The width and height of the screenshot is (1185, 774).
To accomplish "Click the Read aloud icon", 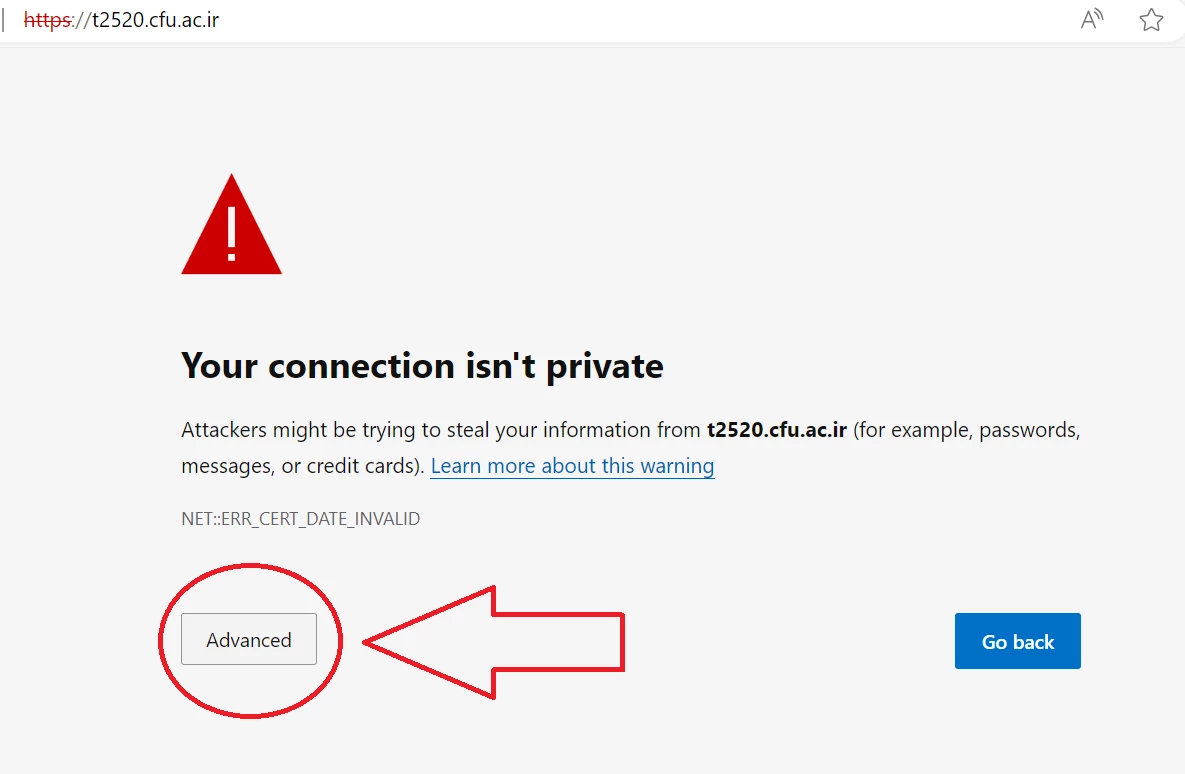I will (x=1092, y=20).
